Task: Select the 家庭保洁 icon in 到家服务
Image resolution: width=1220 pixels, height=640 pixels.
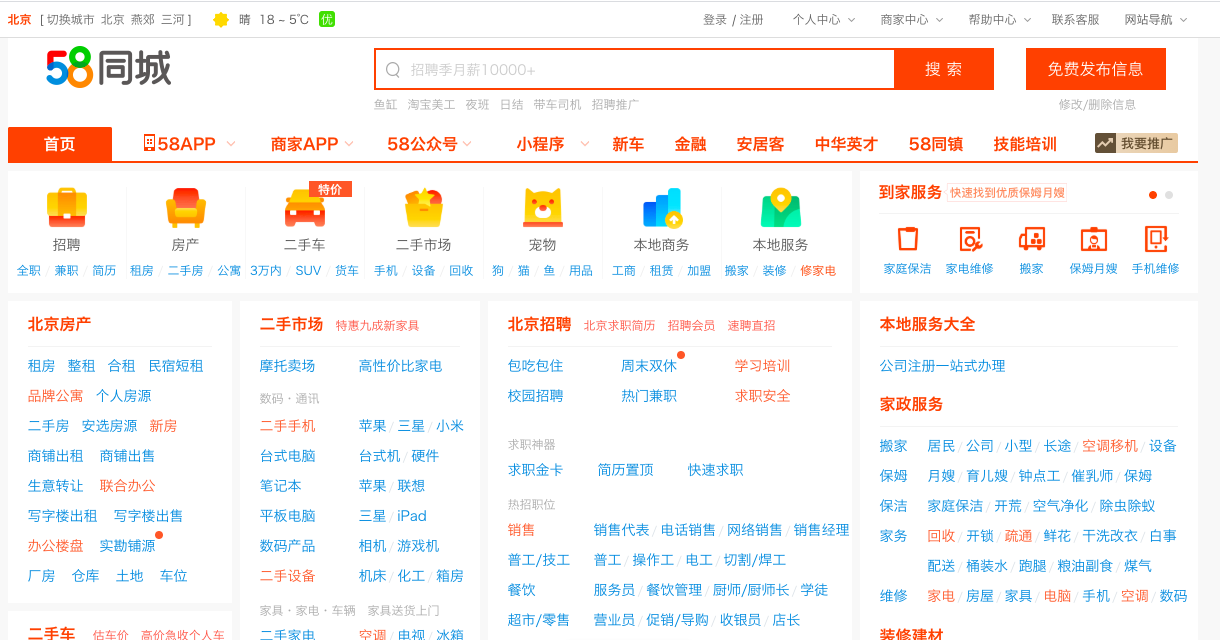Action: (x=906, y=240)
